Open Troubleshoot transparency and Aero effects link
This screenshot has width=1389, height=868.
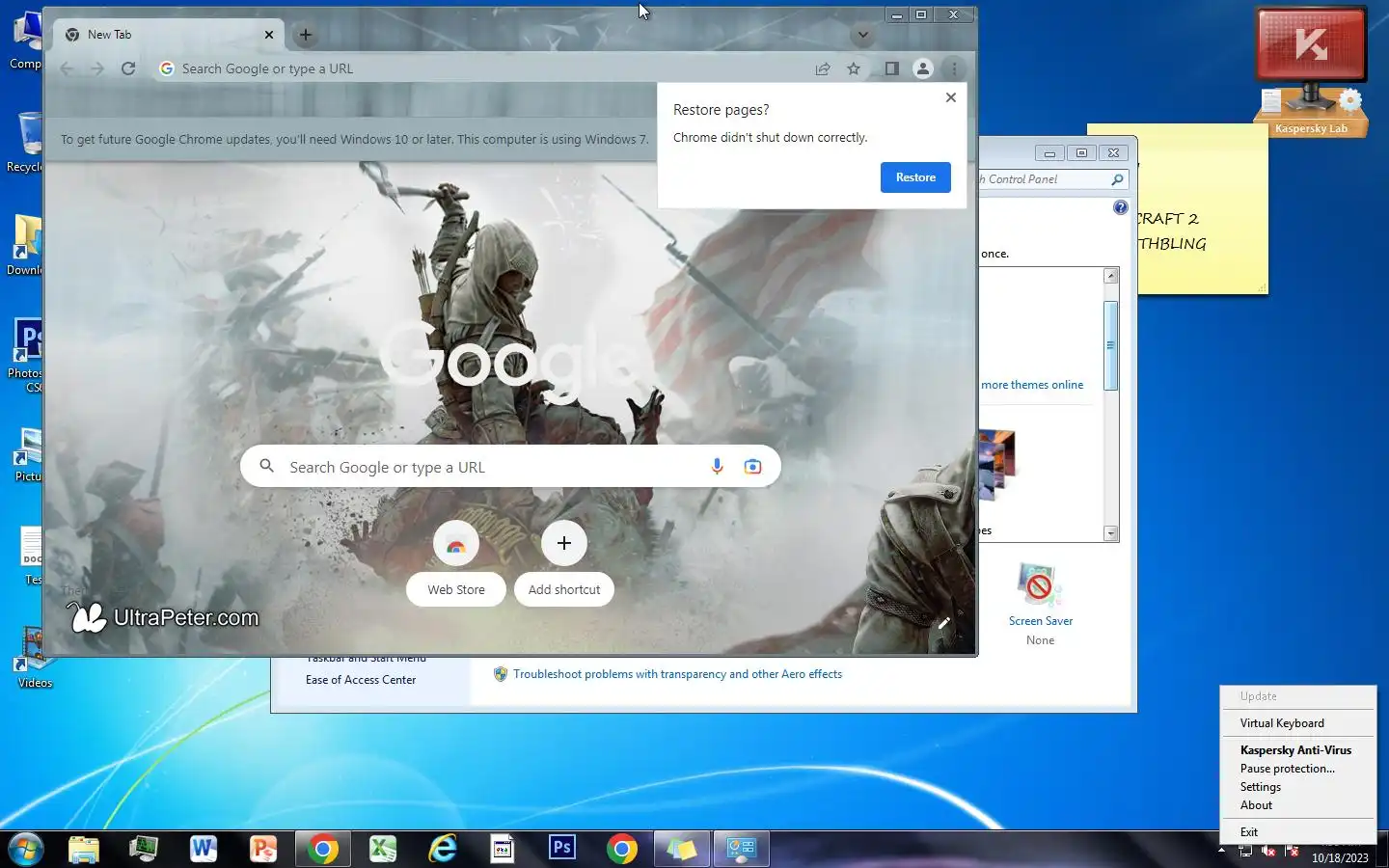coord(677,674)
